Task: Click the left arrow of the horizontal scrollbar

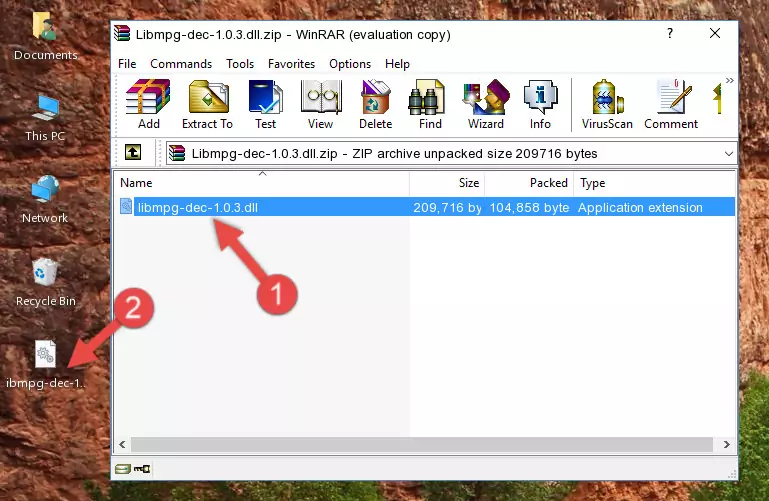Action: (x=122, y=445)
